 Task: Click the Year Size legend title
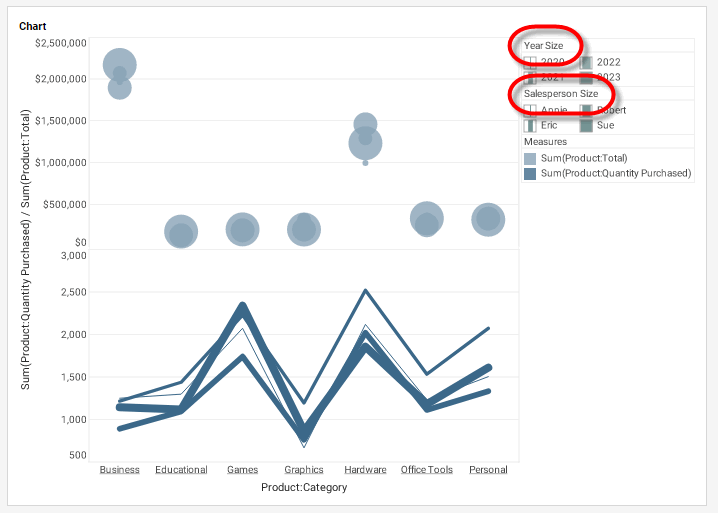pyautogui.click(x=544, y=46)
